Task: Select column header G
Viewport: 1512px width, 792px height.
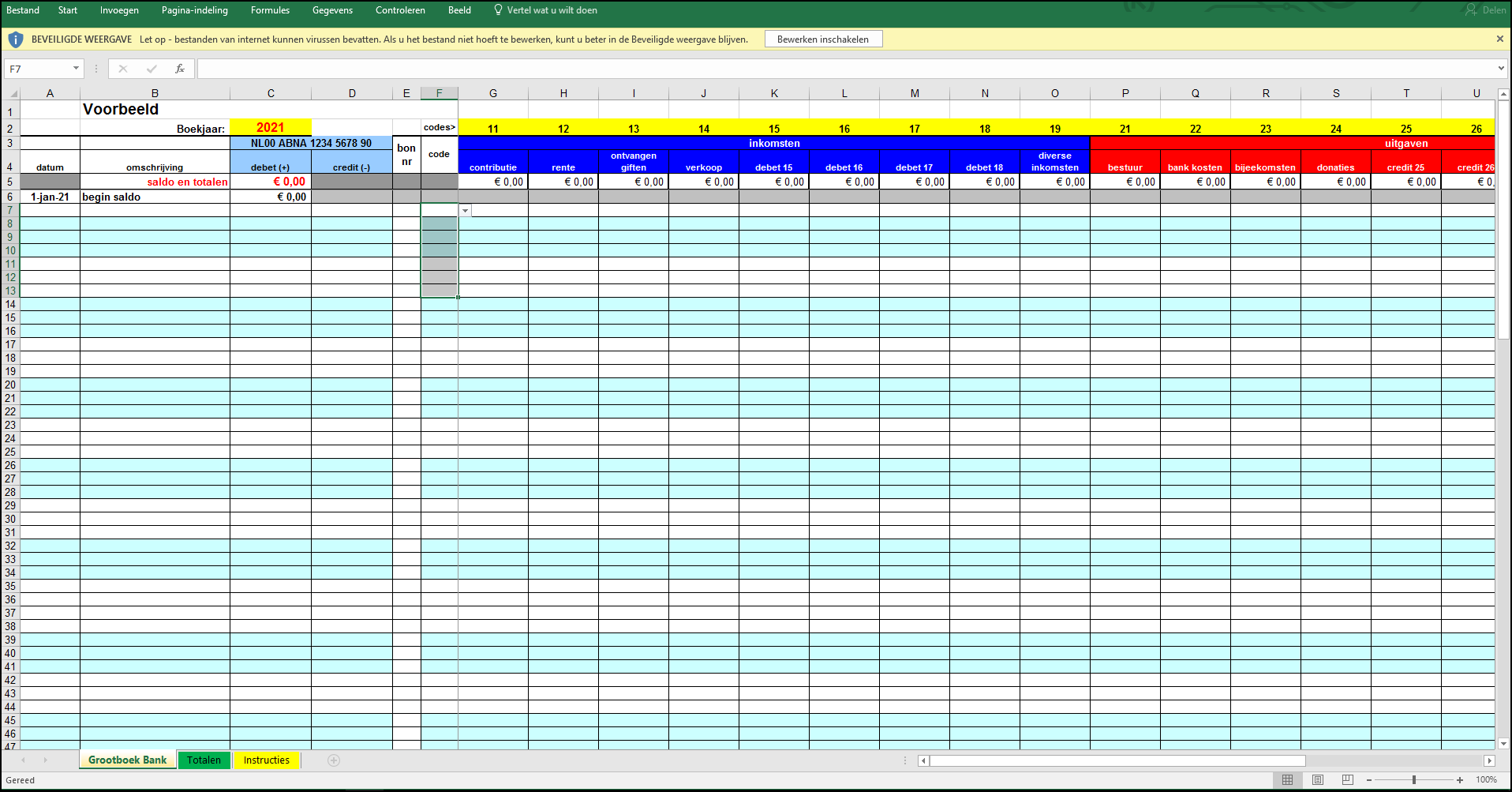Action: pyautogui.click(x=493, y=93)
